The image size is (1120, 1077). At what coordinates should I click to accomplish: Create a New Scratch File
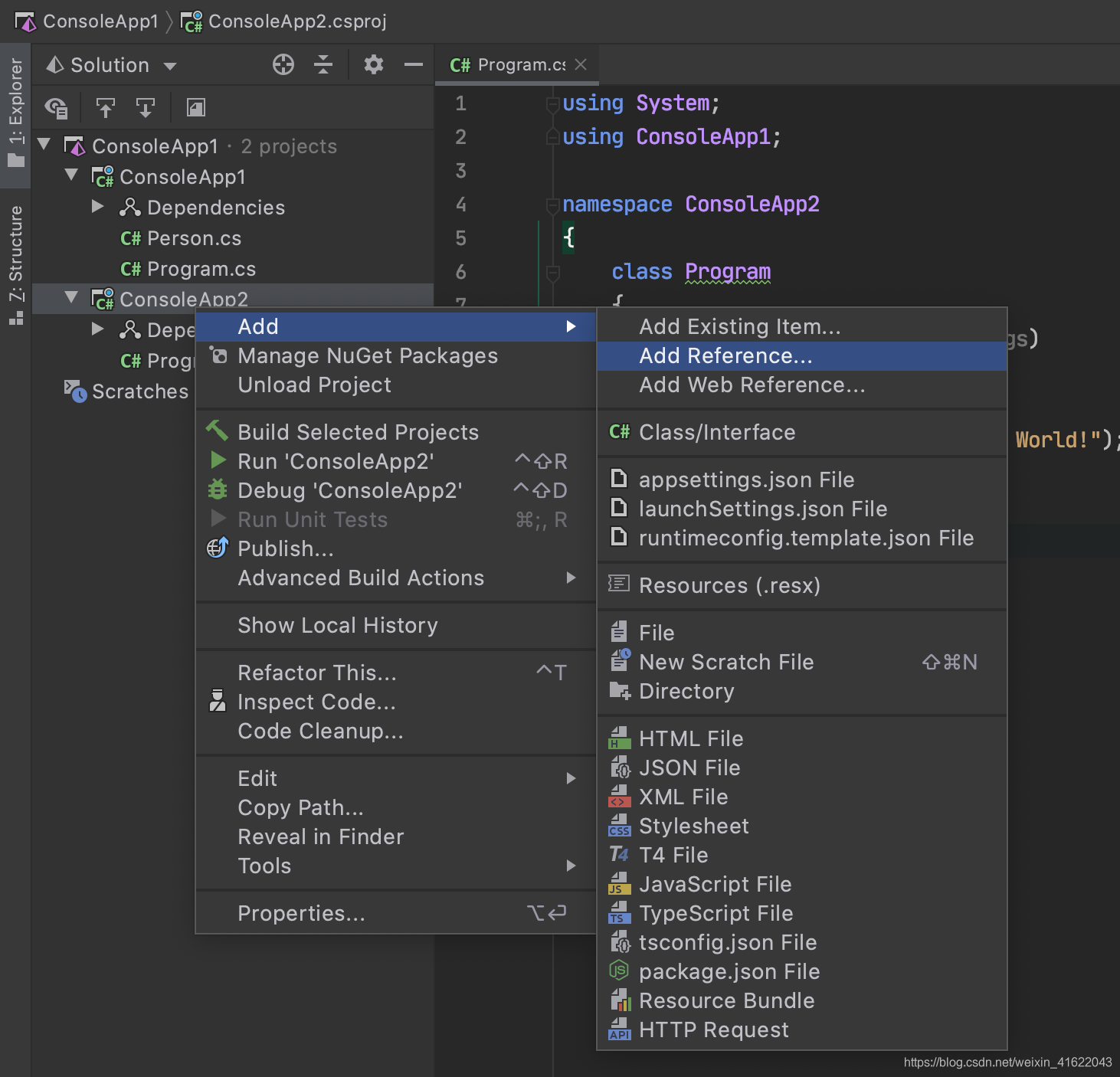click(801, 662)
